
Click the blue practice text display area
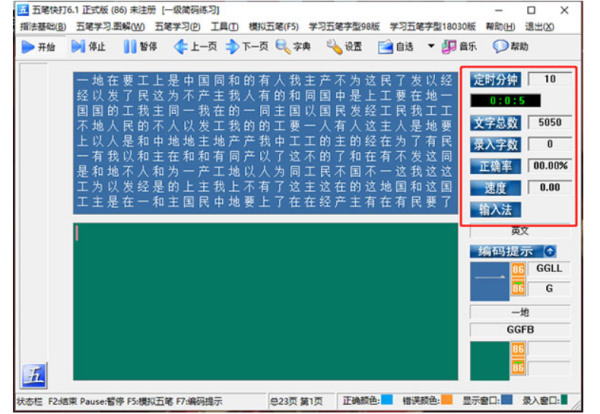(266, 143)
